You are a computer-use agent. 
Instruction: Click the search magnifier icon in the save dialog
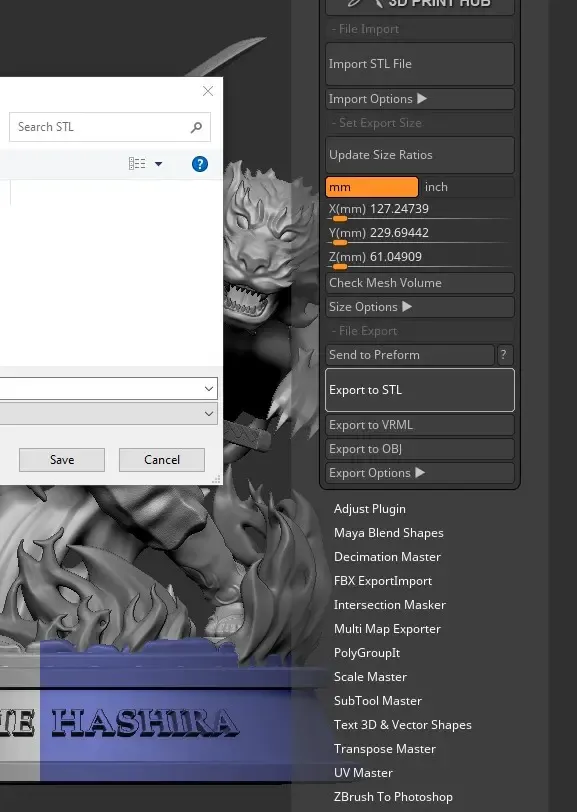pos(196,127)
